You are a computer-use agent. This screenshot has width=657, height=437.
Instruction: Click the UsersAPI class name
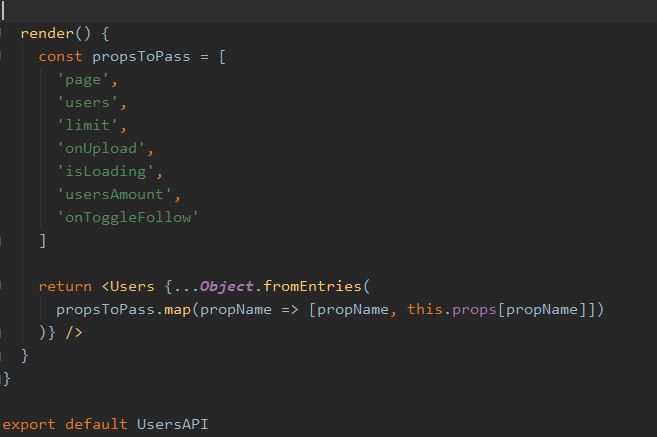click(173, 424)
